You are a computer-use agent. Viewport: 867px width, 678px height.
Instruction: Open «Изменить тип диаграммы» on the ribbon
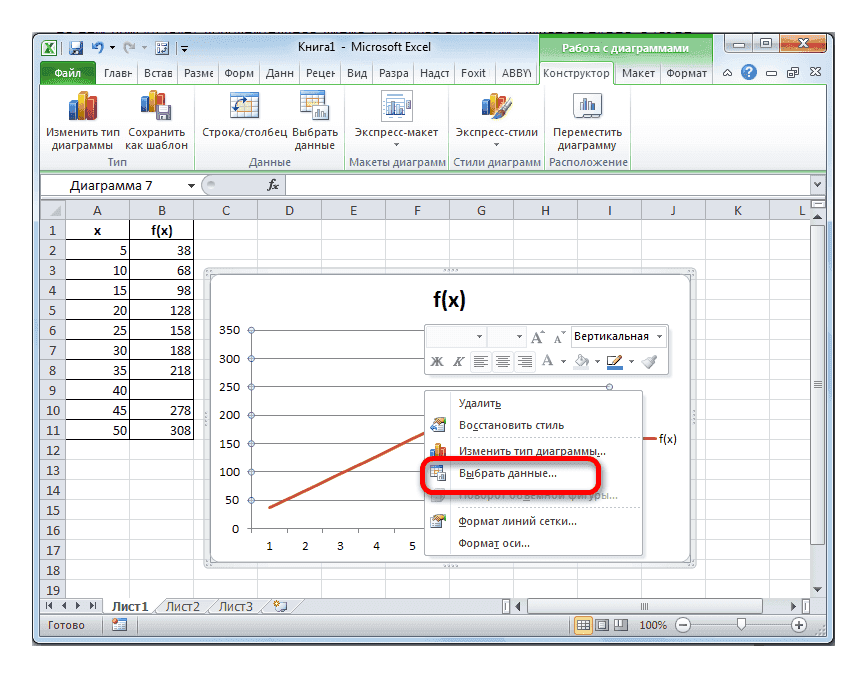pyautogui.click(x=83, y=118)
